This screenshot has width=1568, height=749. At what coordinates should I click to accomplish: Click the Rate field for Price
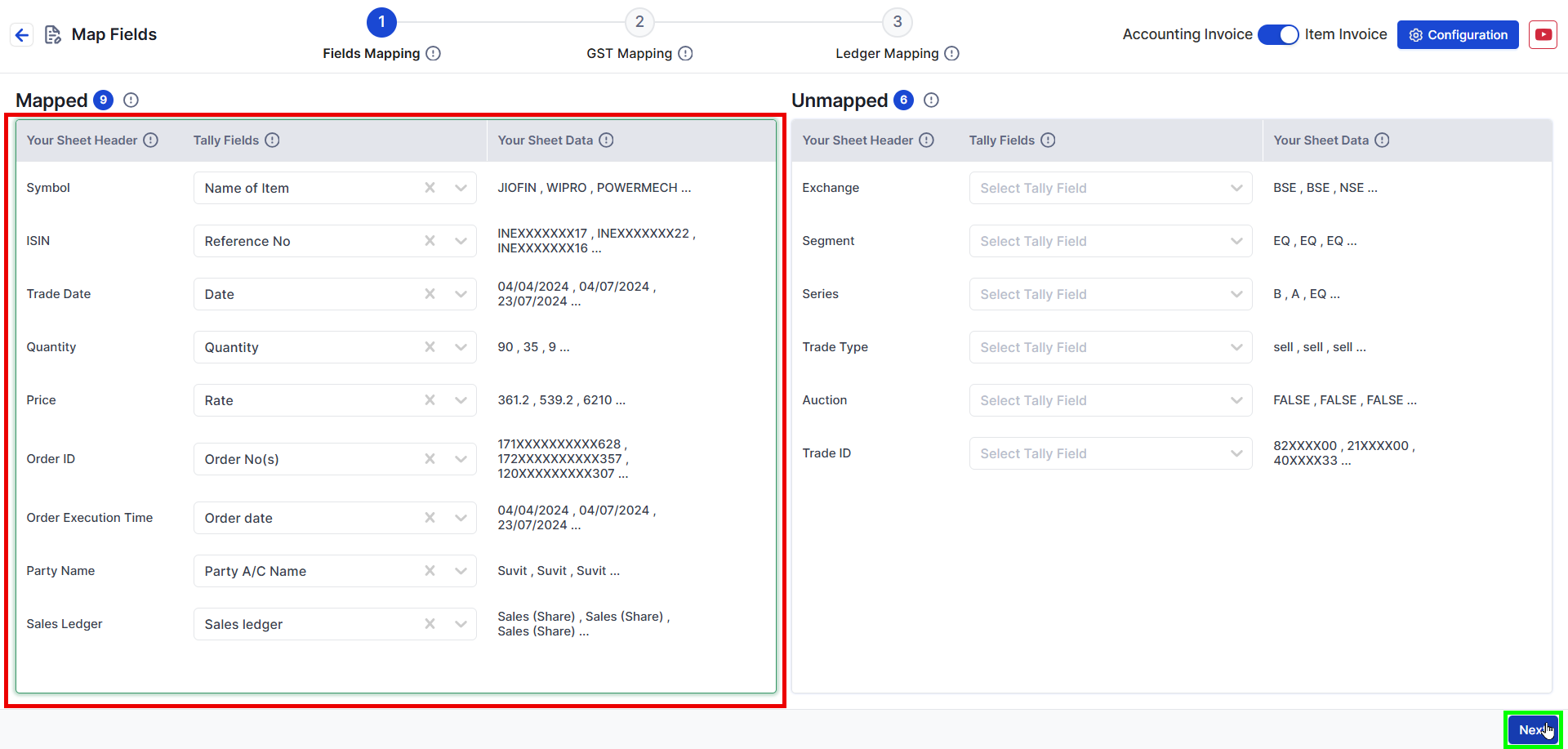[x=335, y=400]
